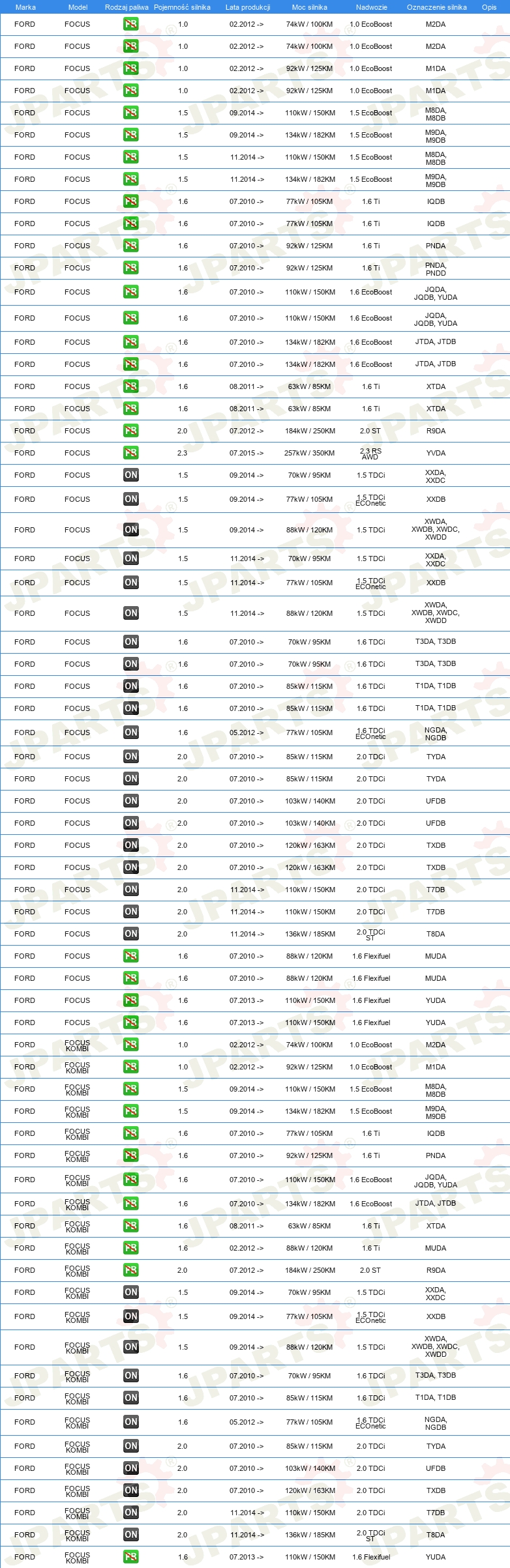Click the 2.3 engine capacity cell
The image size is (510, 1568).
point(183,453)
